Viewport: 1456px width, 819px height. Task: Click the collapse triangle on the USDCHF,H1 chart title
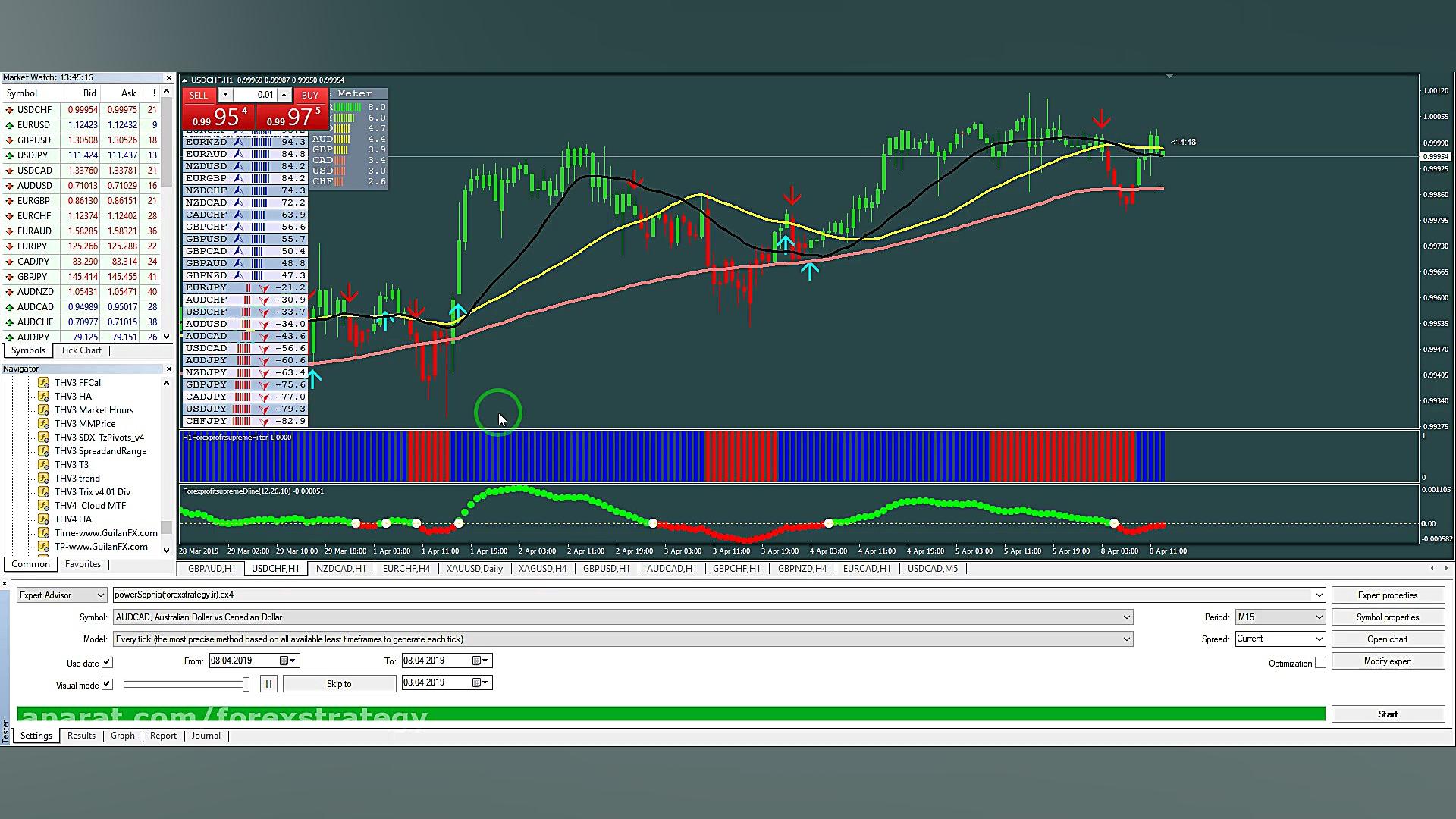[x=184, y=79]
